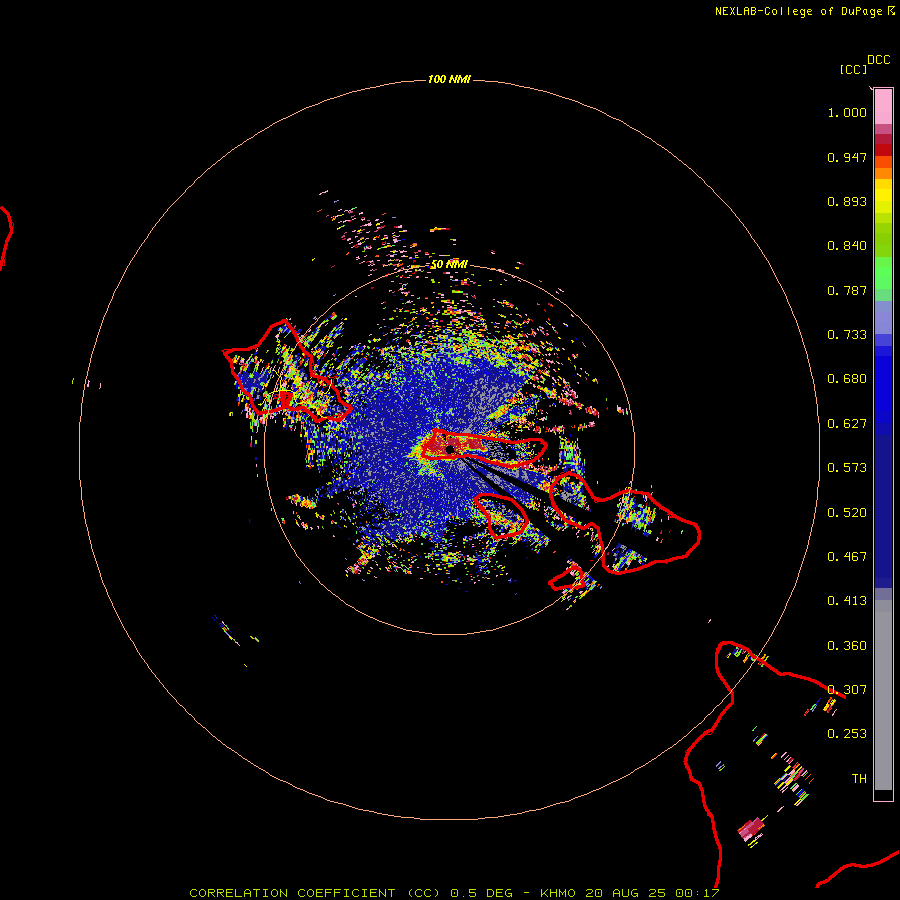900x900 pixels.
Task: Click the 0.360 scale value
Action: coord(847,646)
